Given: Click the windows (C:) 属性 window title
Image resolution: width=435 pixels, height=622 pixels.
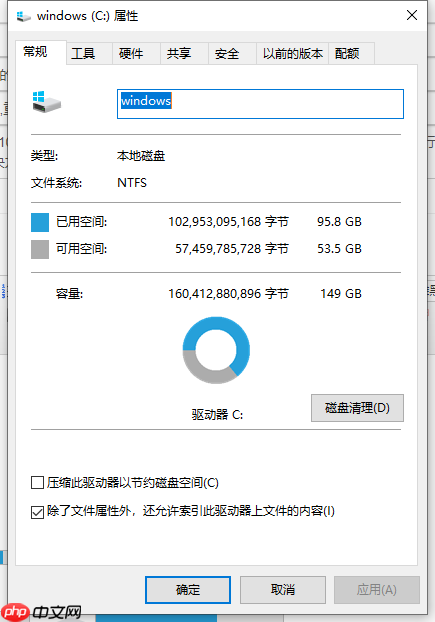Looking at the screenshot, I should (88, 16).
